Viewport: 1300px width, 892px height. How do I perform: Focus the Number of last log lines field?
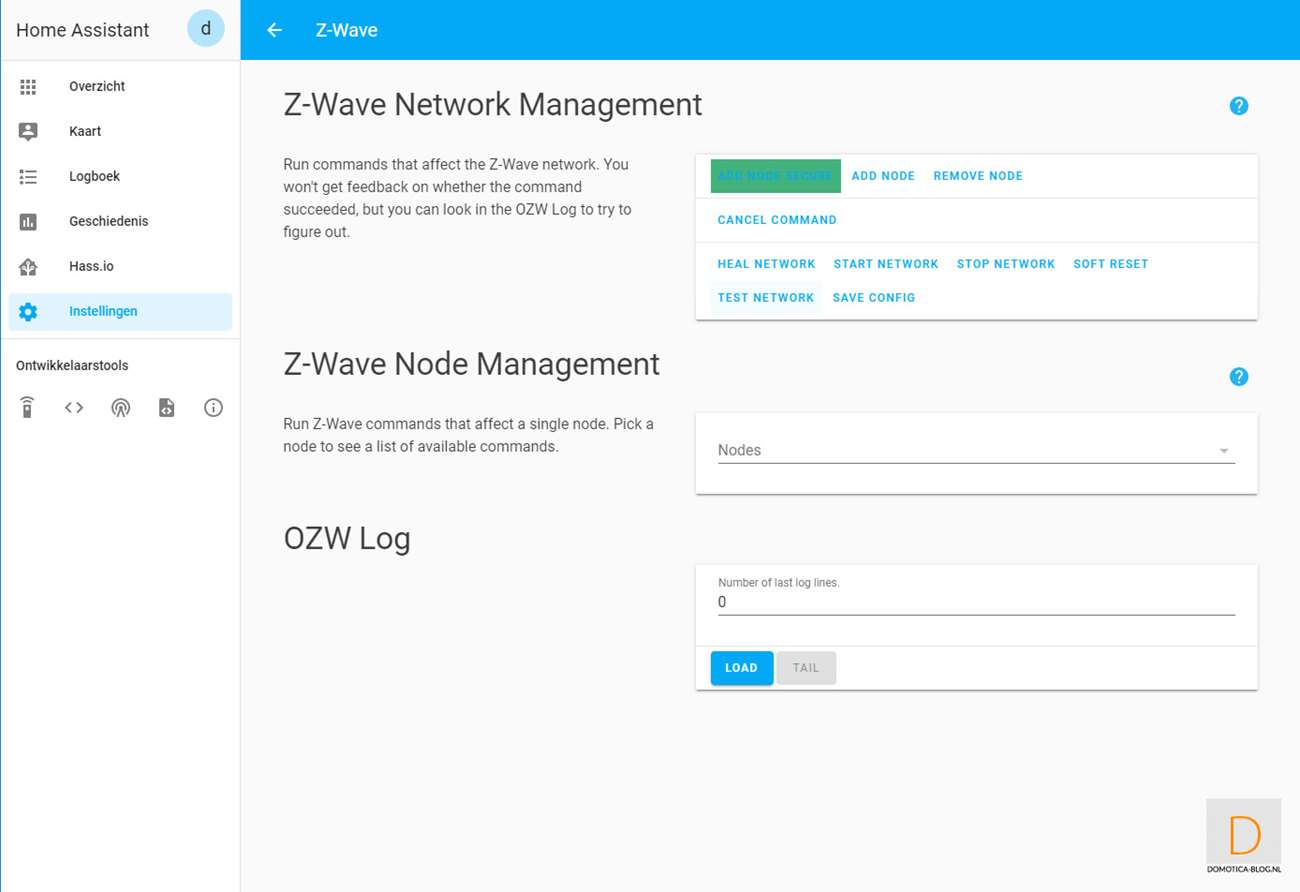coord(976,602)
